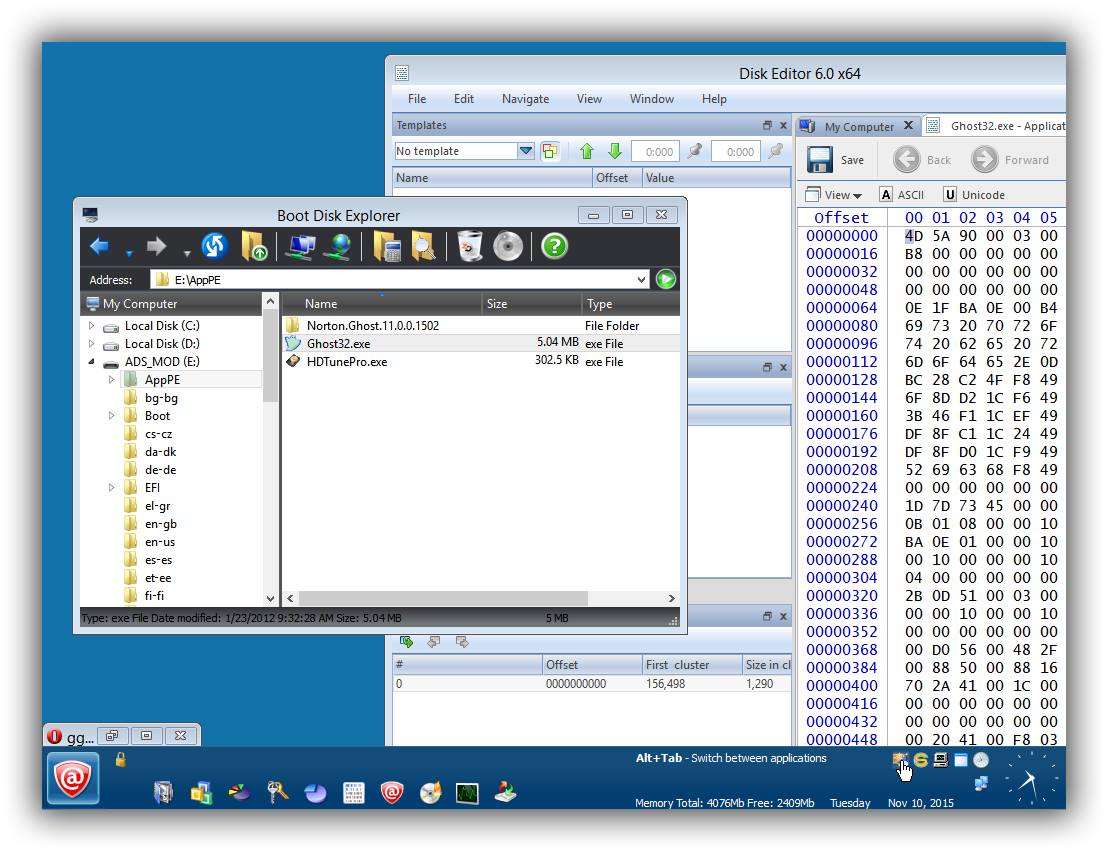The height and width of the screenshot is (852, 1108).
Task: Click the red shield start button
Action: tap(73, 779)
